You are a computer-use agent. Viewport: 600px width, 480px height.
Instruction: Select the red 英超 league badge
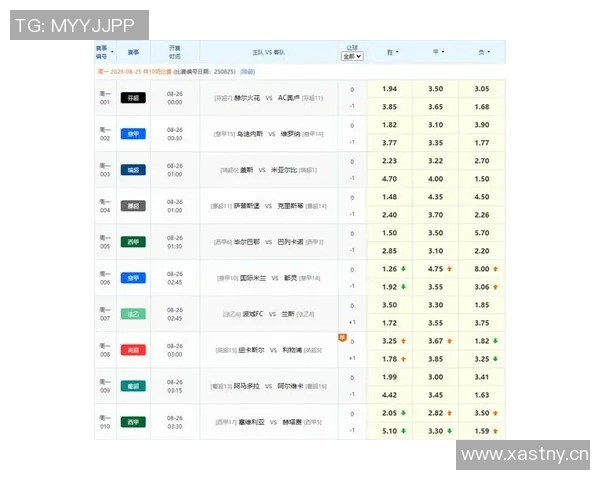pos(132,350)
